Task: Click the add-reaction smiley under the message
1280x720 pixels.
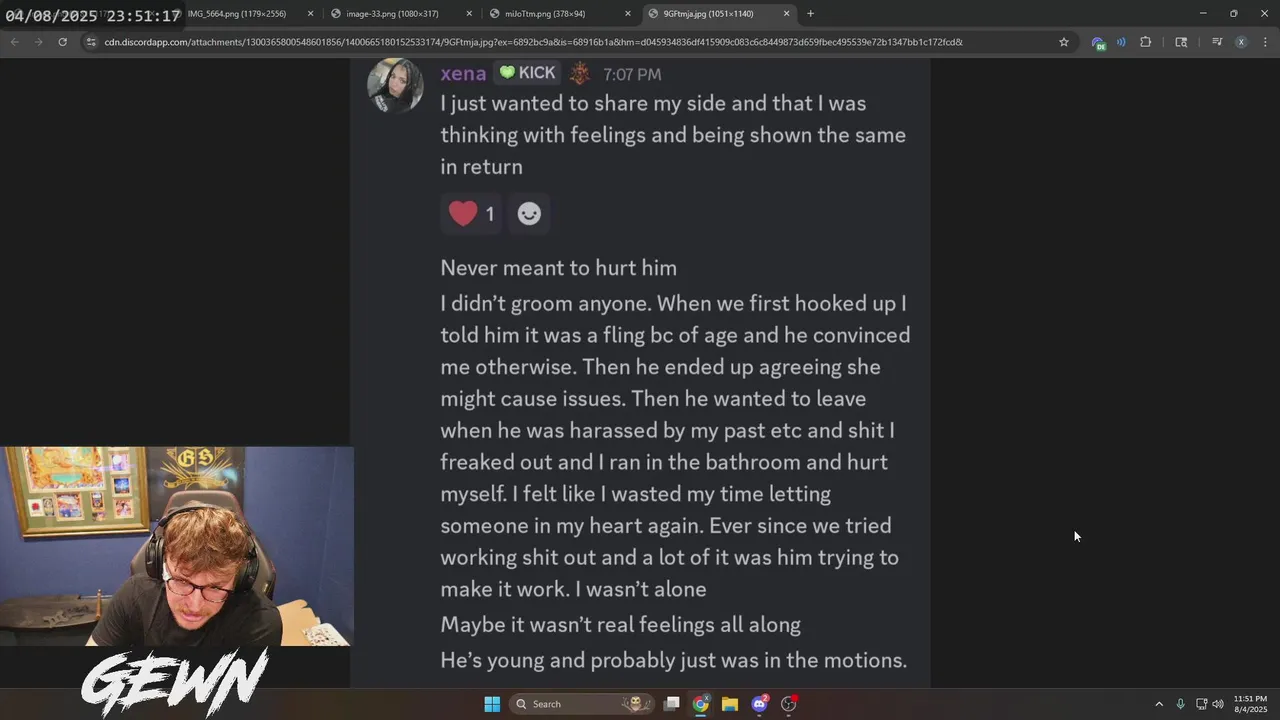Action: tap(529, 213)
